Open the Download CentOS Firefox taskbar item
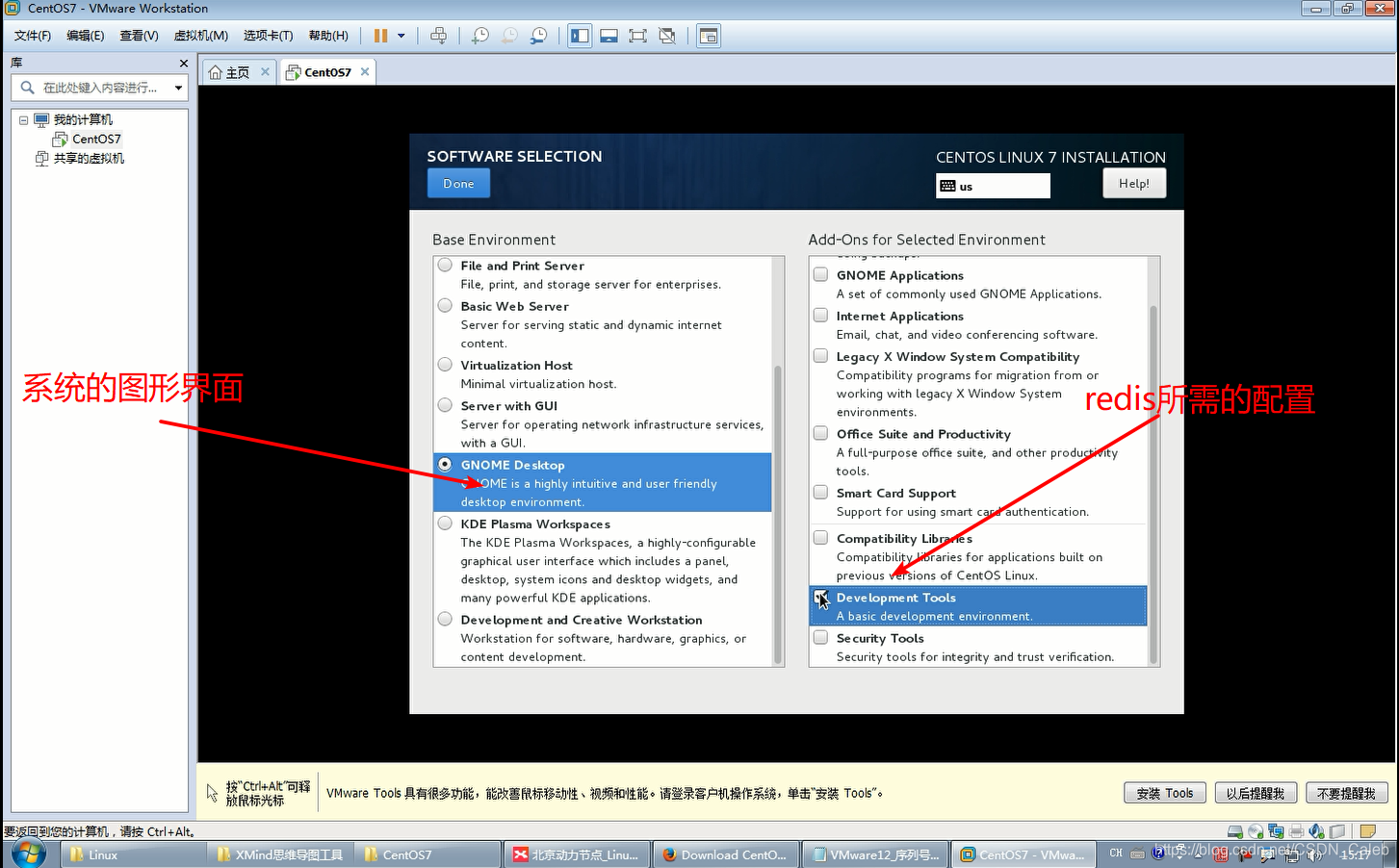 (x=724, y=855)
